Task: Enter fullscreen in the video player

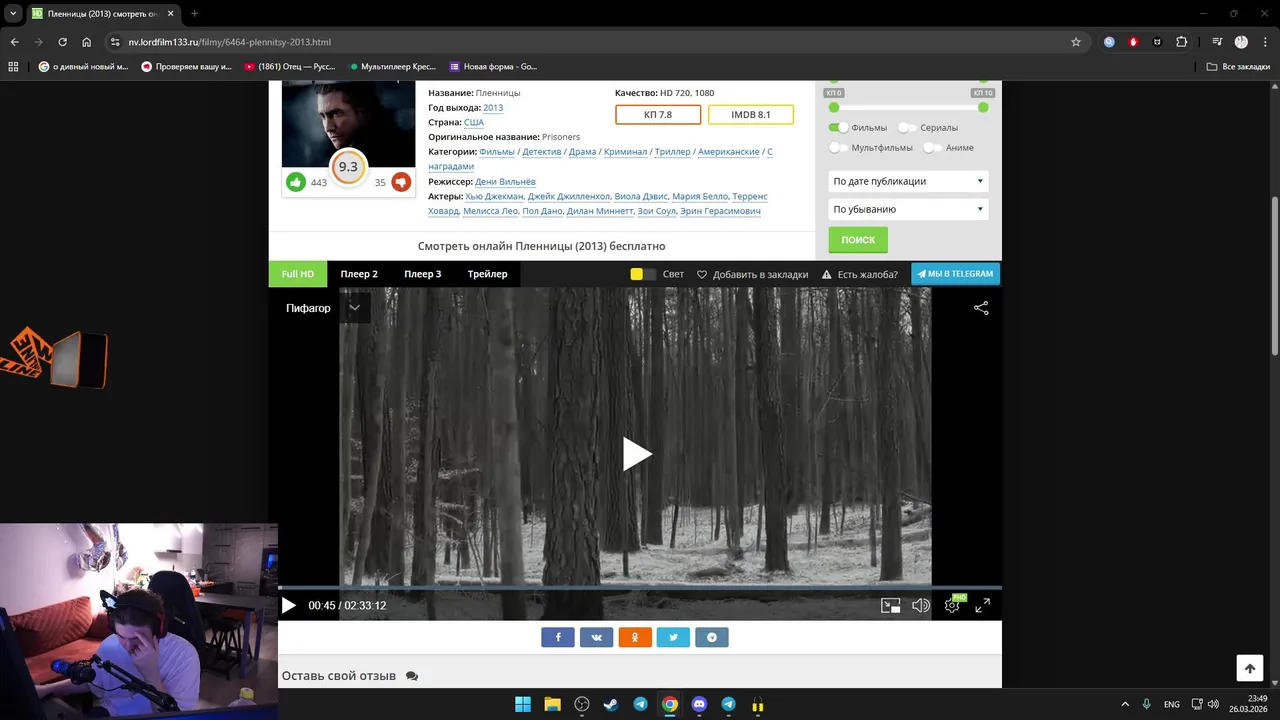Action: pyautogui.click(x=982, y=605)
